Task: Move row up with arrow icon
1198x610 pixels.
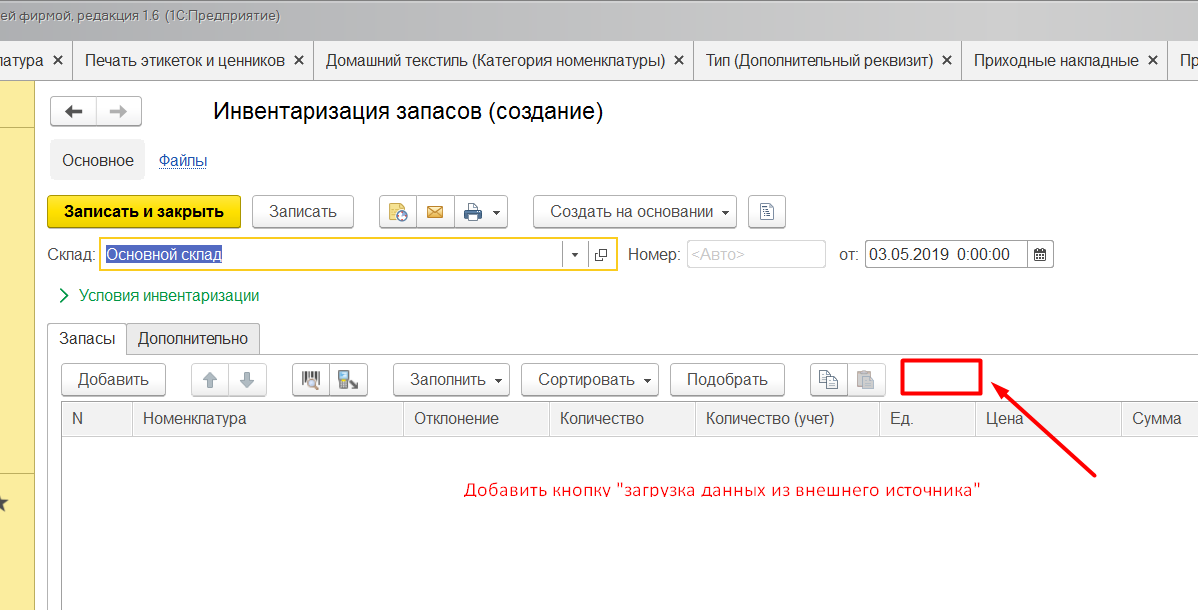Action: (210, 380)
